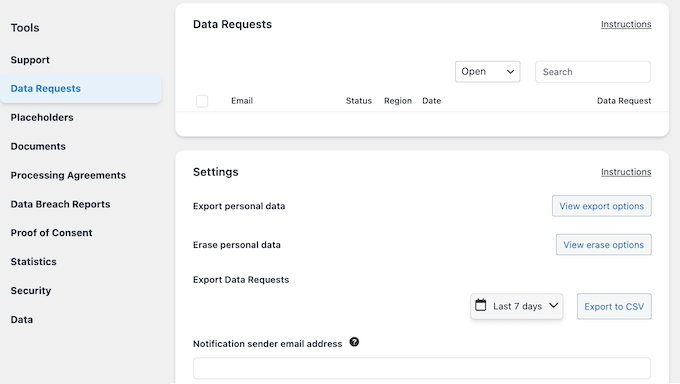
Task: Select Data Requests in the sidebar
Action: click(81, 89)
